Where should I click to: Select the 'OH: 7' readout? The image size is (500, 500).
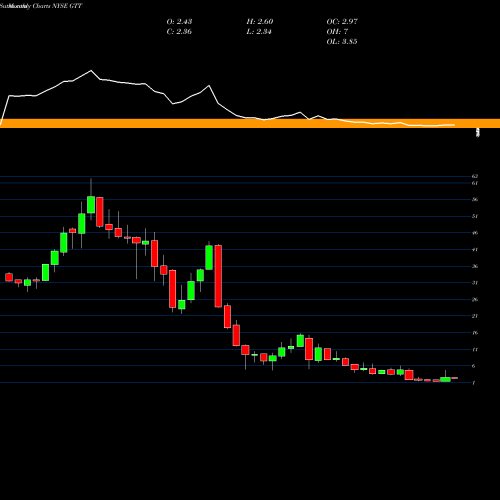point(337,32)
